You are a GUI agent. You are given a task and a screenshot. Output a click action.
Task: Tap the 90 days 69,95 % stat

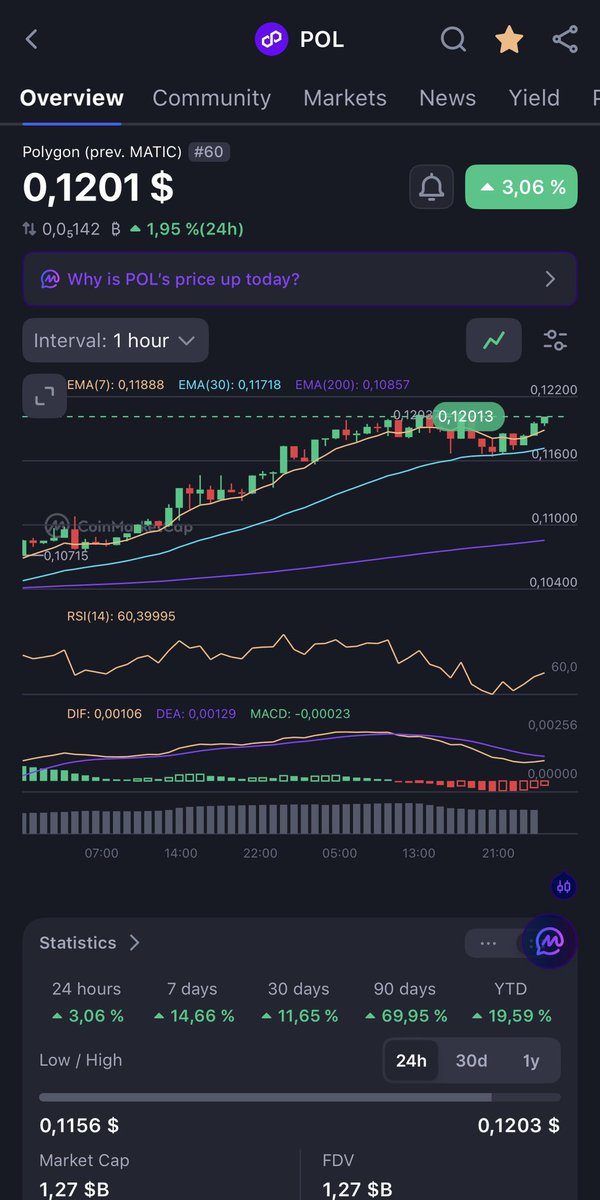coord(405,1002)
